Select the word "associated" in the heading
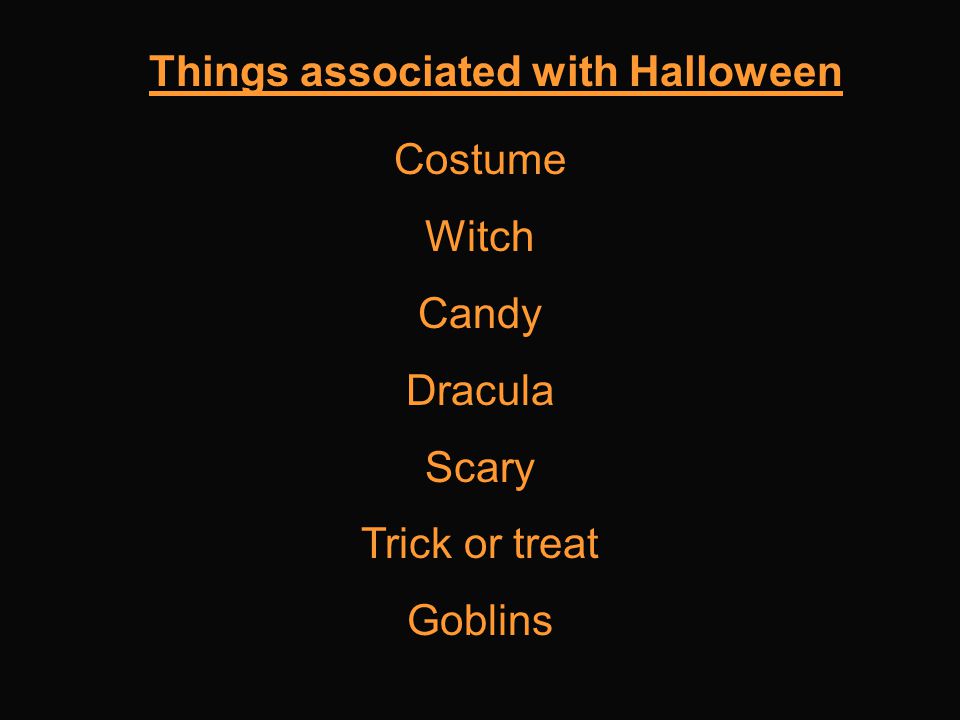Screen dimensions: 960x720 pyautogui.click(x=411, y=71)
